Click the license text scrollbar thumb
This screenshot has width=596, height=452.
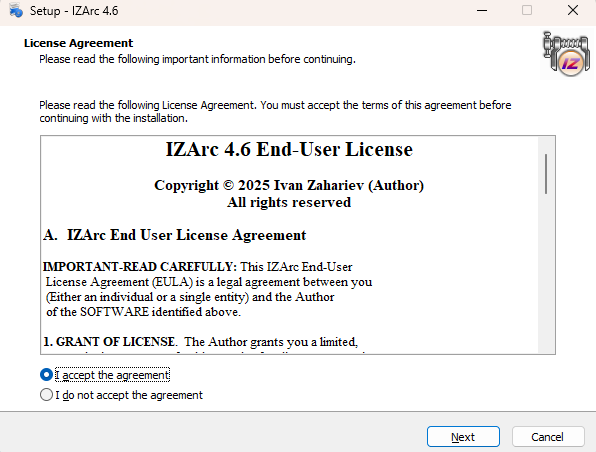point(546,174)
